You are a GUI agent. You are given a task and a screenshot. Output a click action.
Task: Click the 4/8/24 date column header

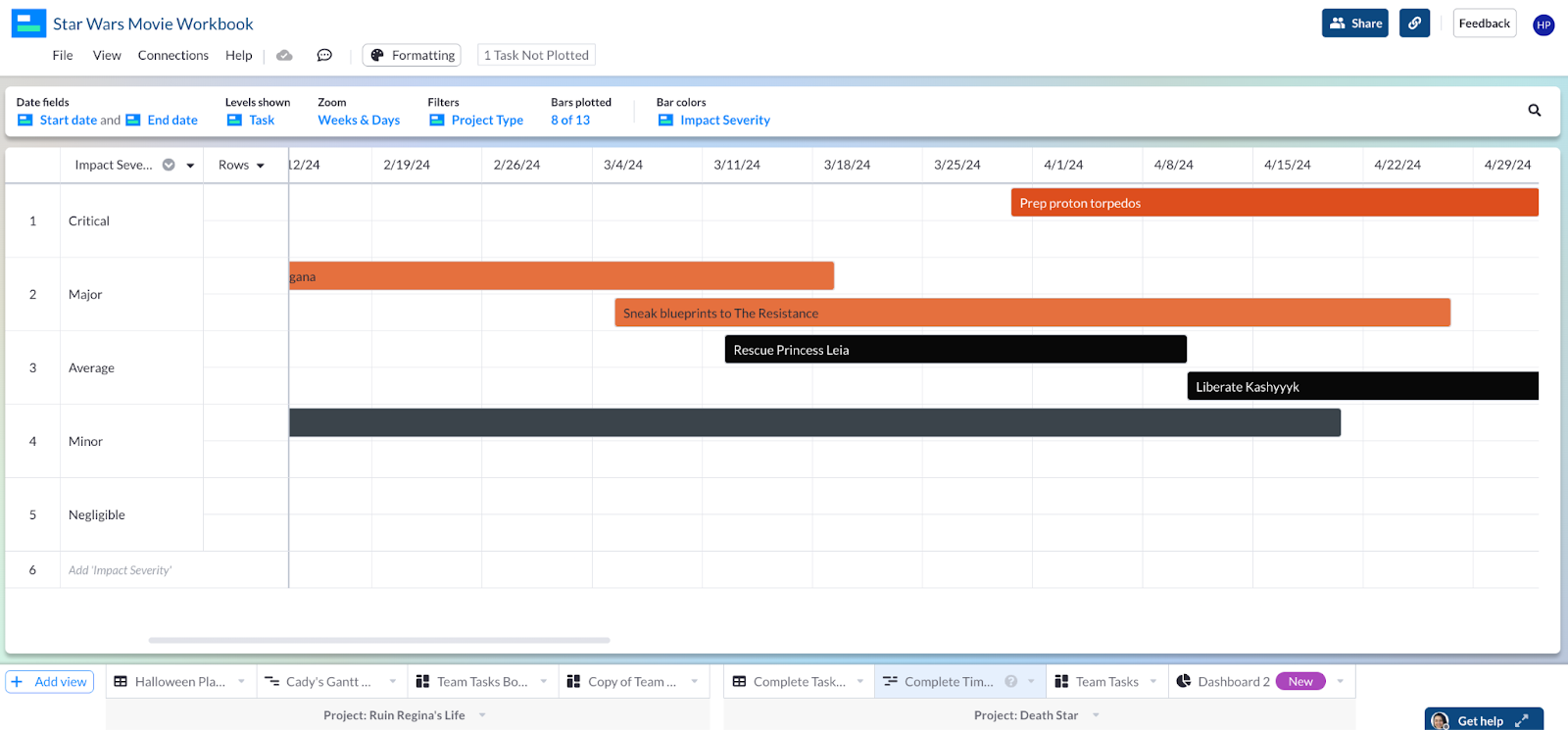click(1173, 166)
